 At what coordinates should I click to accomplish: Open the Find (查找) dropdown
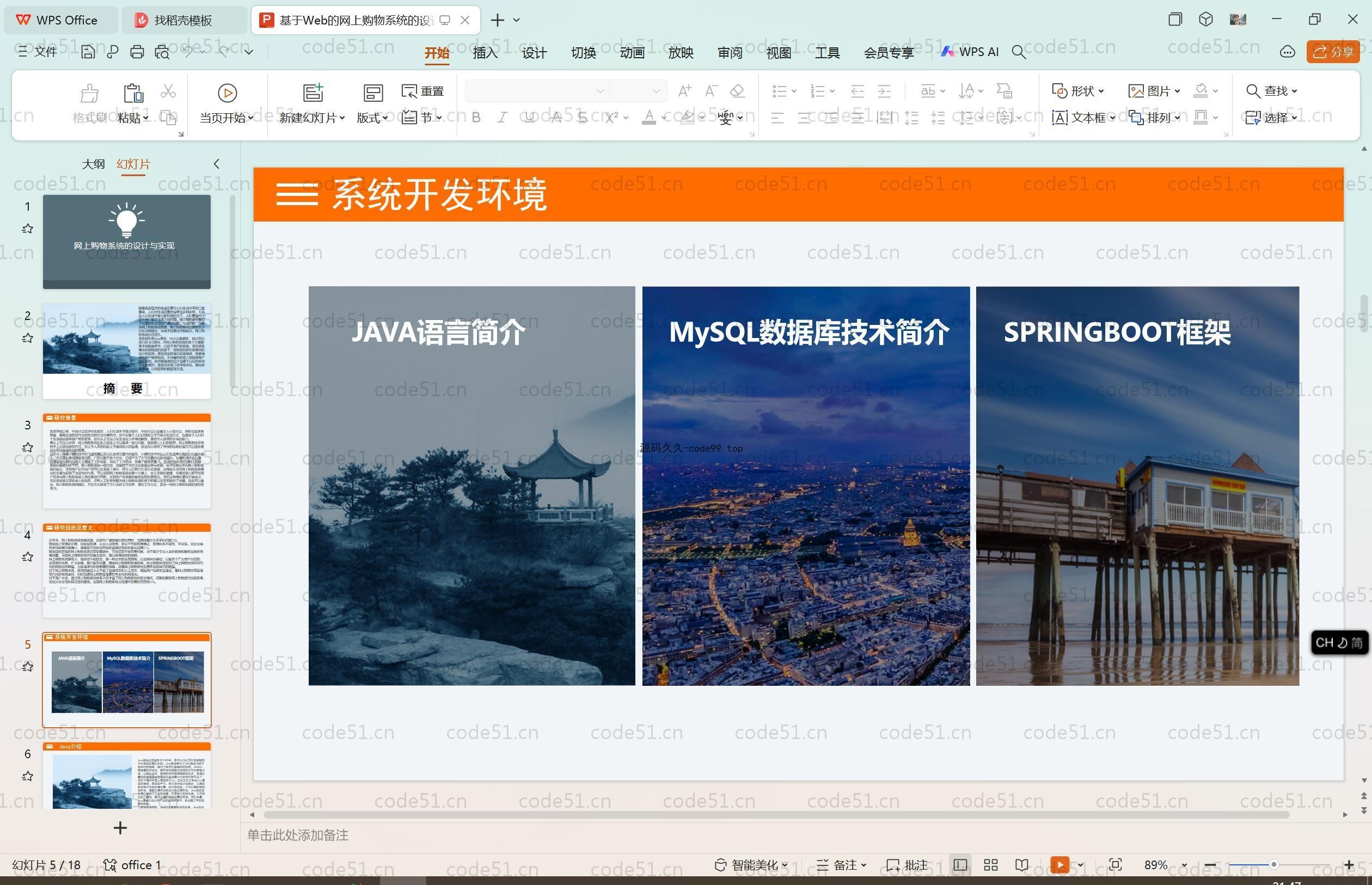coord(1271,91)
